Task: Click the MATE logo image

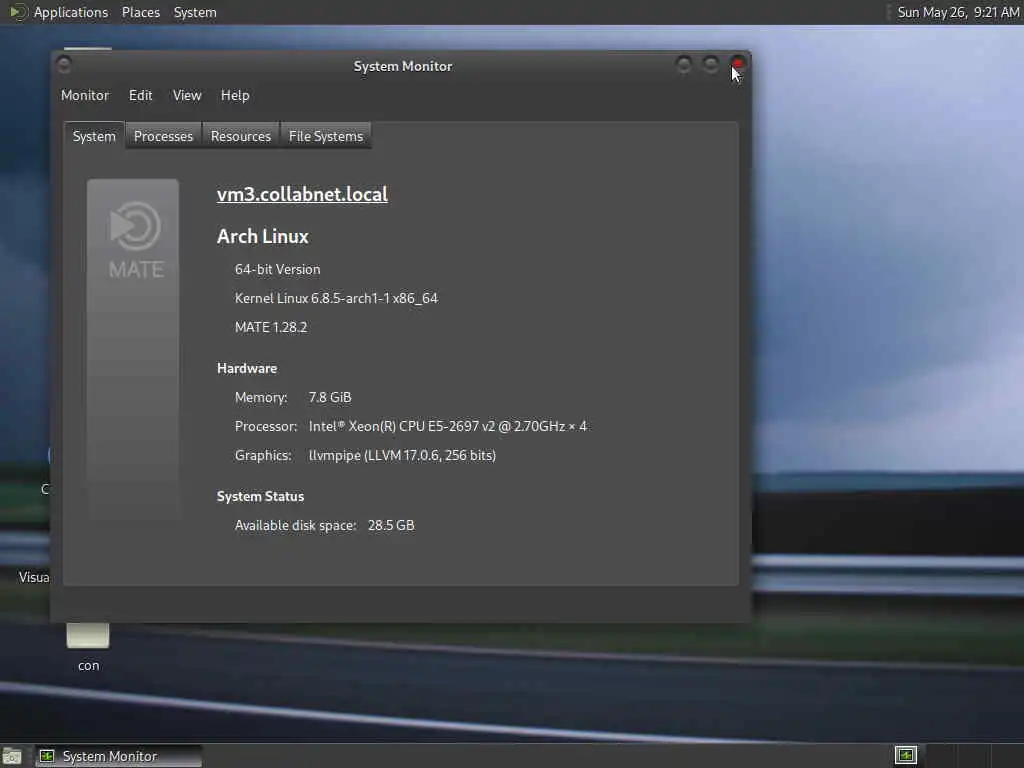Action: [x=133, y=349]
